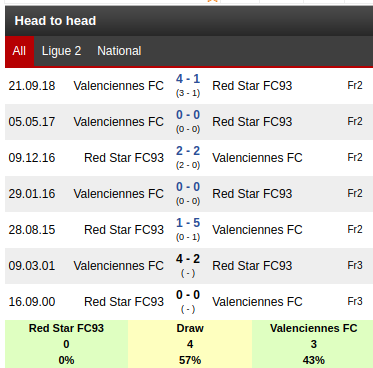Open the 0 - 0 score from 05.05.17
Screen dimensions: 373x368
tap(188, 115)
